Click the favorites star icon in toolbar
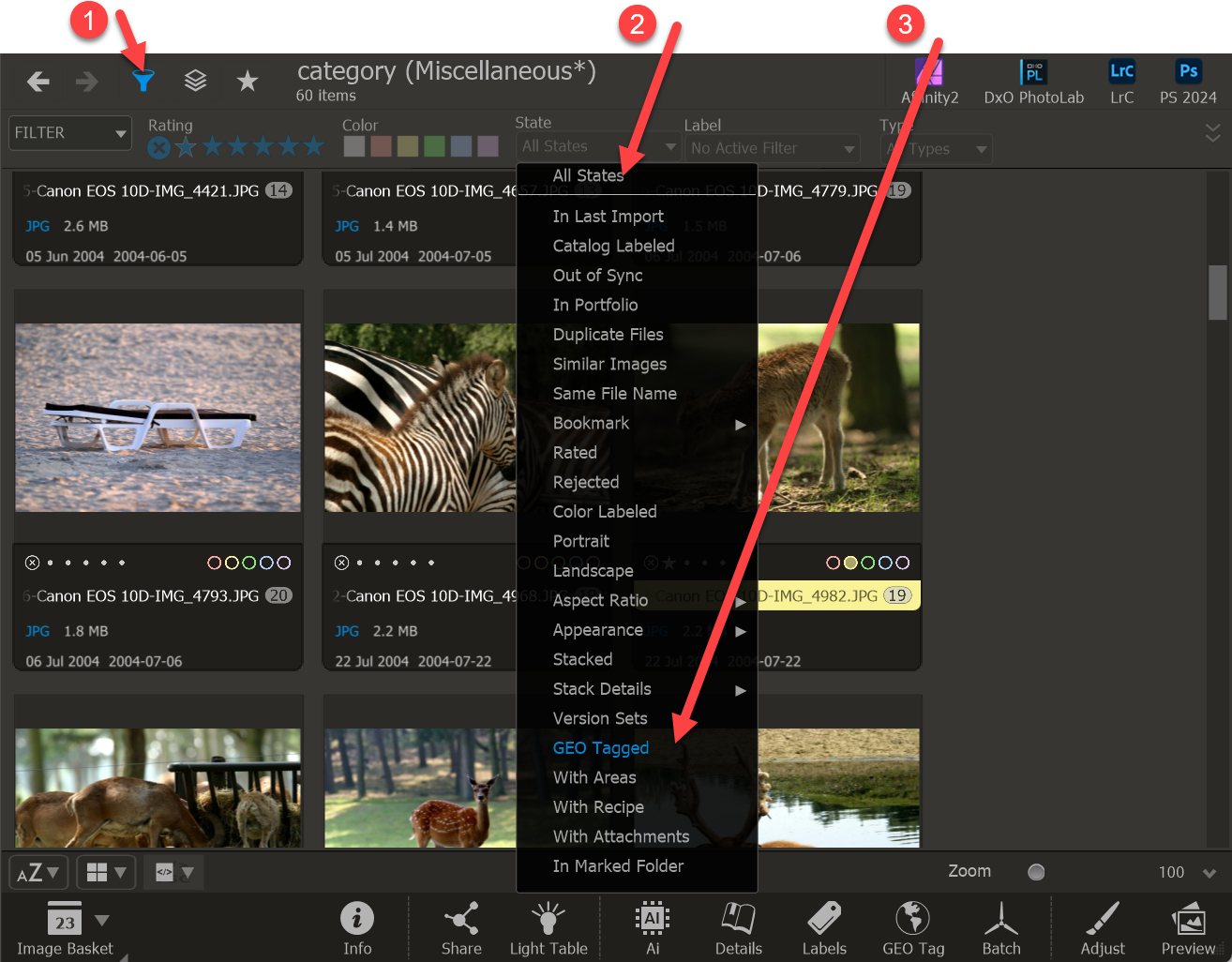 point(248,82)
